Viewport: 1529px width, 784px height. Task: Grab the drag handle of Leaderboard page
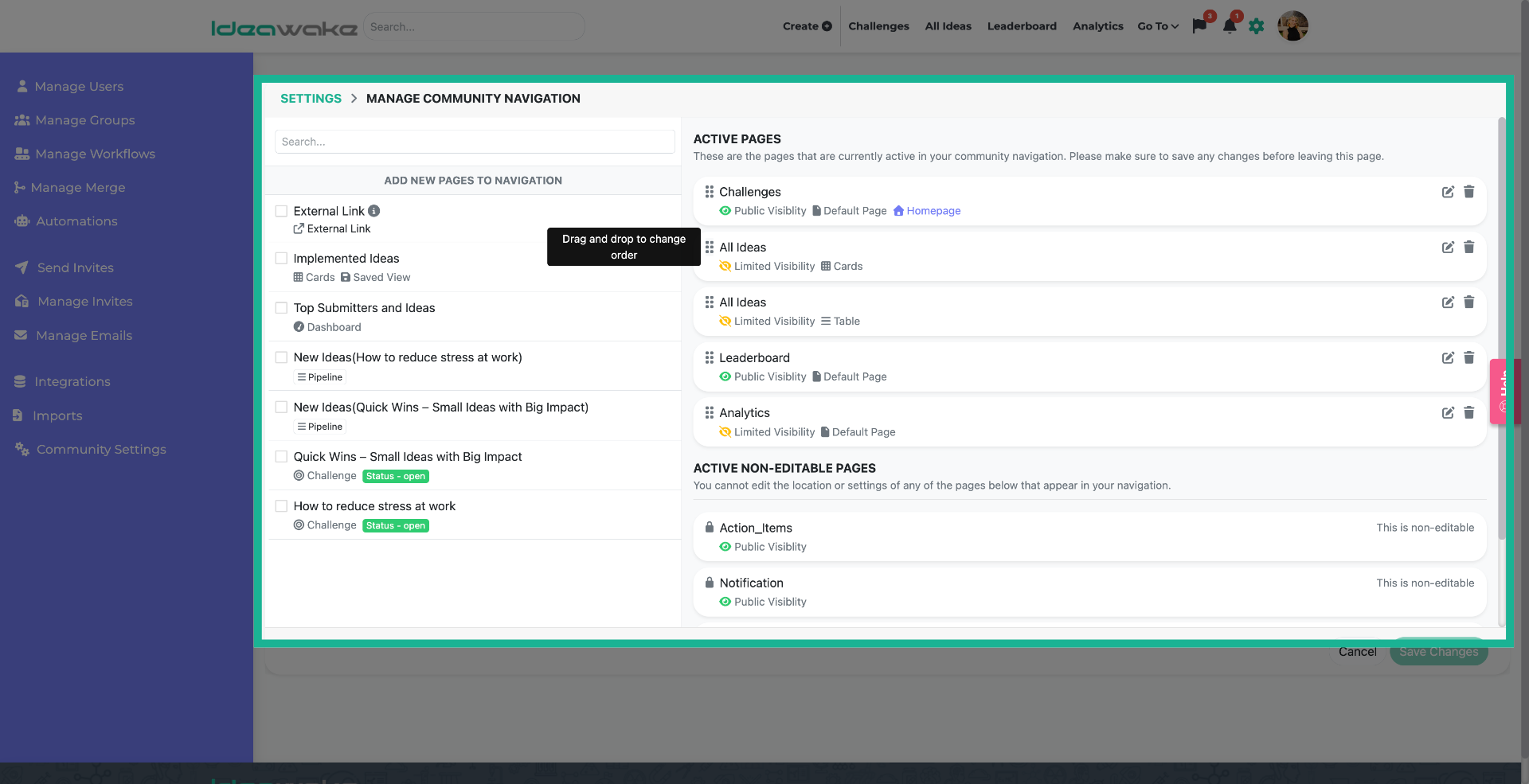click(709, 358)
